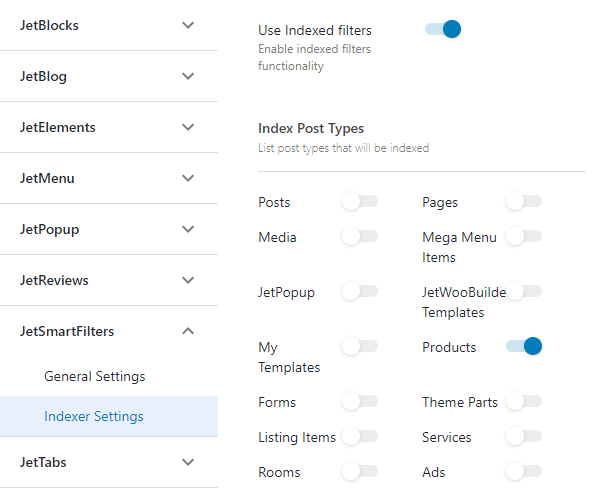This screenshot has width=600, height=500.
Task: Click the 'Listing Items' label
Action: (297, 438)
